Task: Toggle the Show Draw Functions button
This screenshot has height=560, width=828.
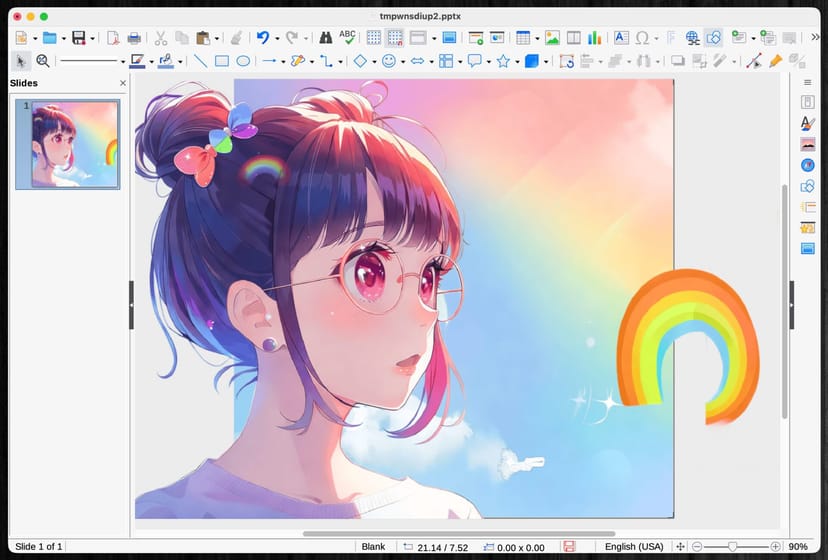Action: pyautogui.click(x=713, y=38)
